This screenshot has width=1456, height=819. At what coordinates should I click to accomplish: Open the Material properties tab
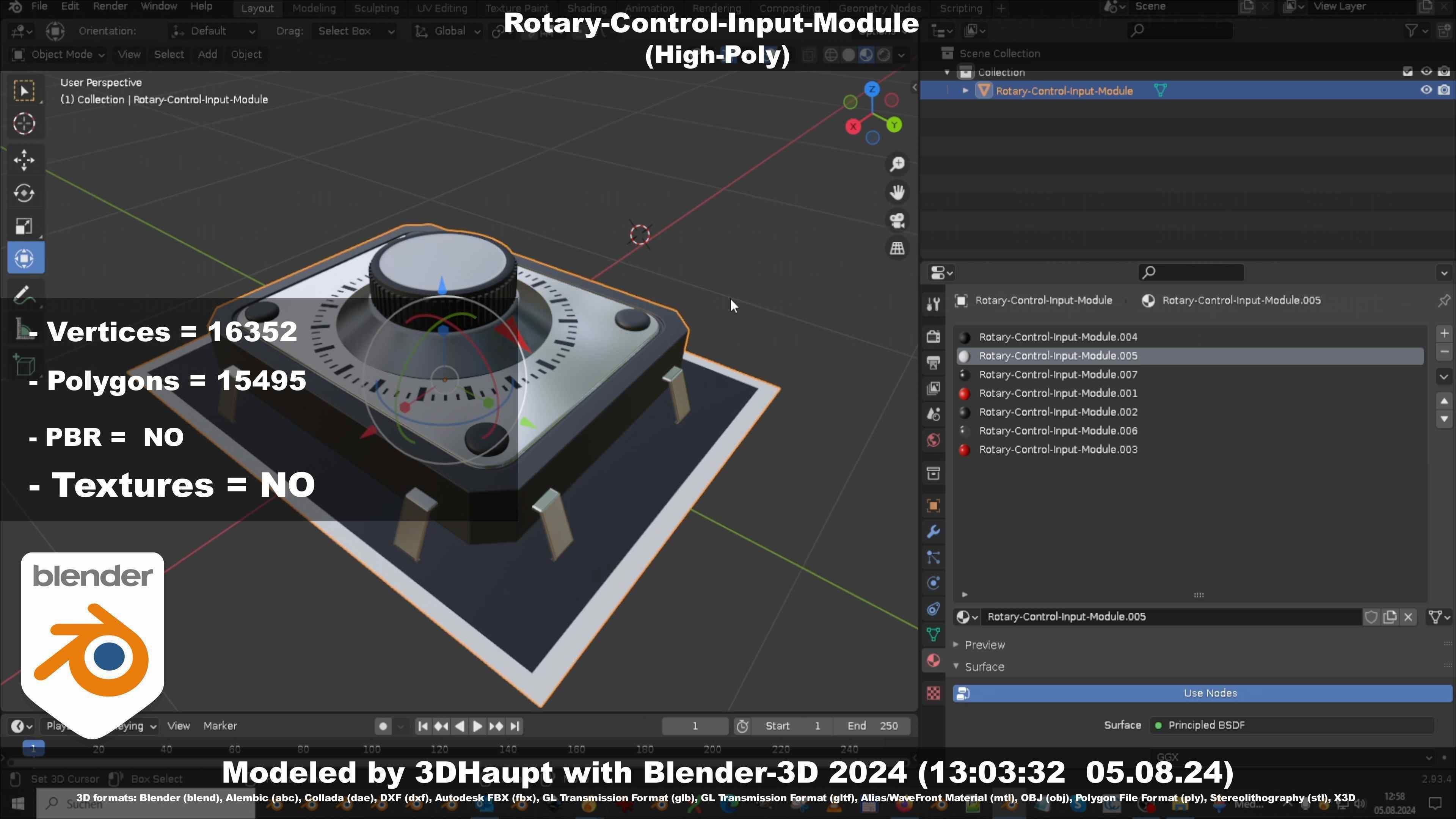[x=934, y=661]
